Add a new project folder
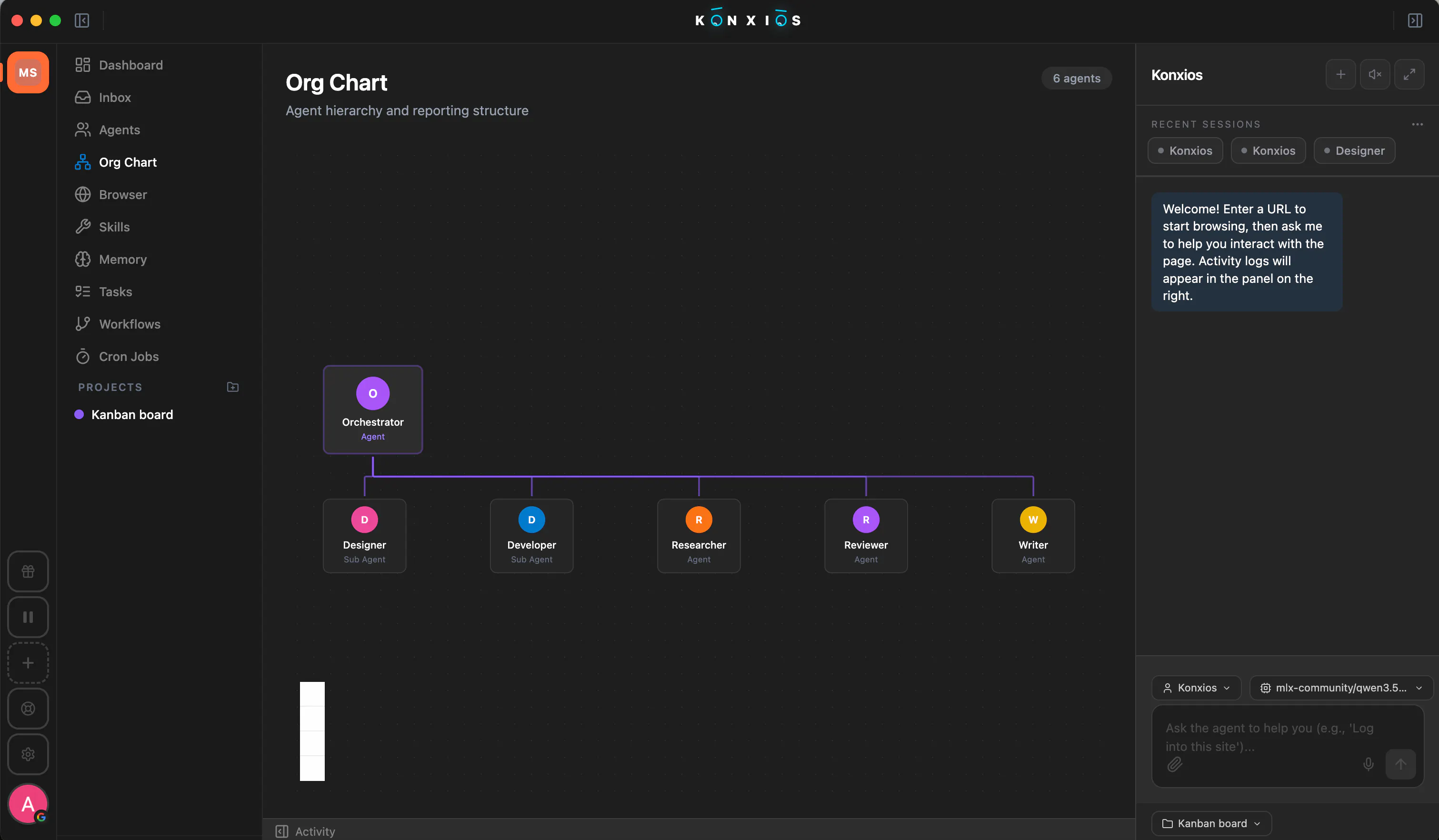This screenshot has height=840, width=1439. coord(232,387)
